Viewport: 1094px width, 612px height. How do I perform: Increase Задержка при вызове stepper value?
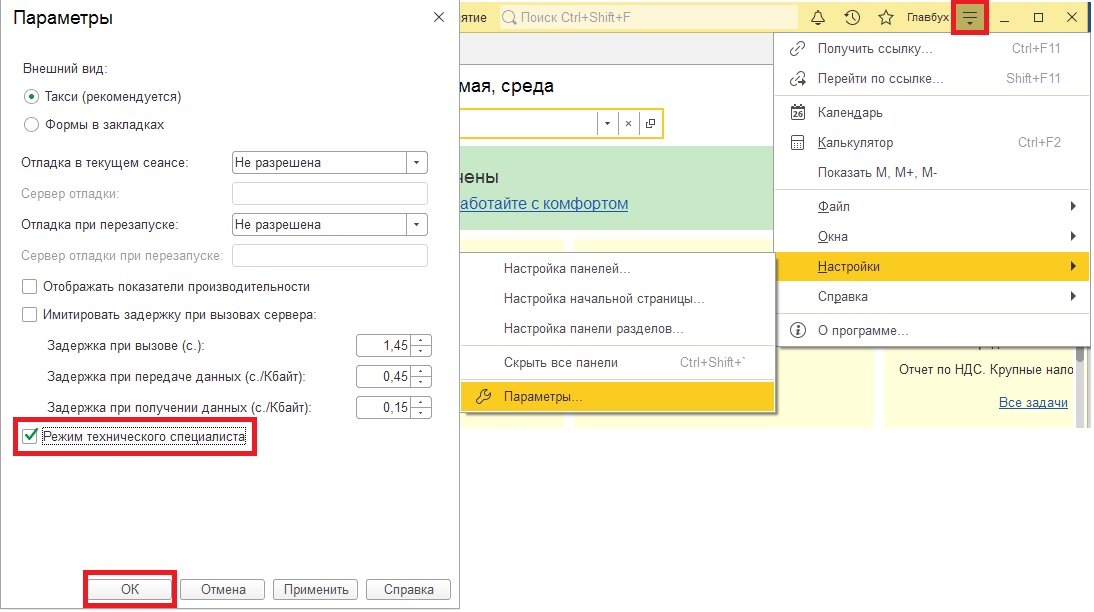coord(422,341)
